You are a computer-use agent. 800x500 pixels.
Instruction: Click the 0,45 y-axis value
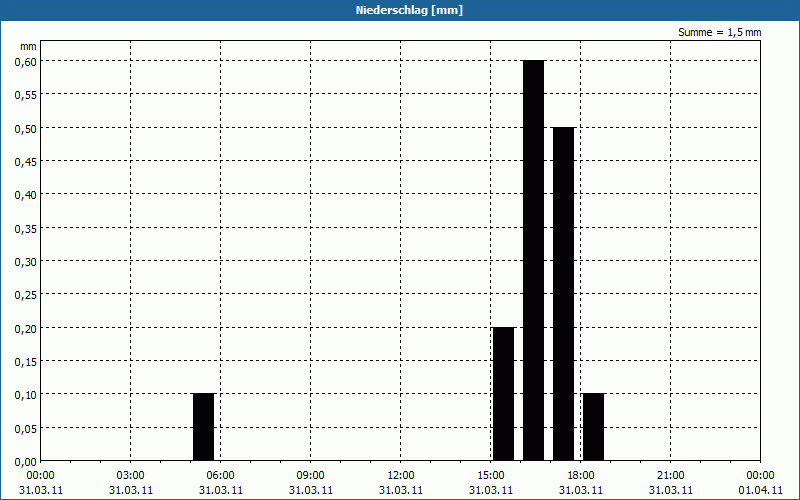tap(26, 161)
